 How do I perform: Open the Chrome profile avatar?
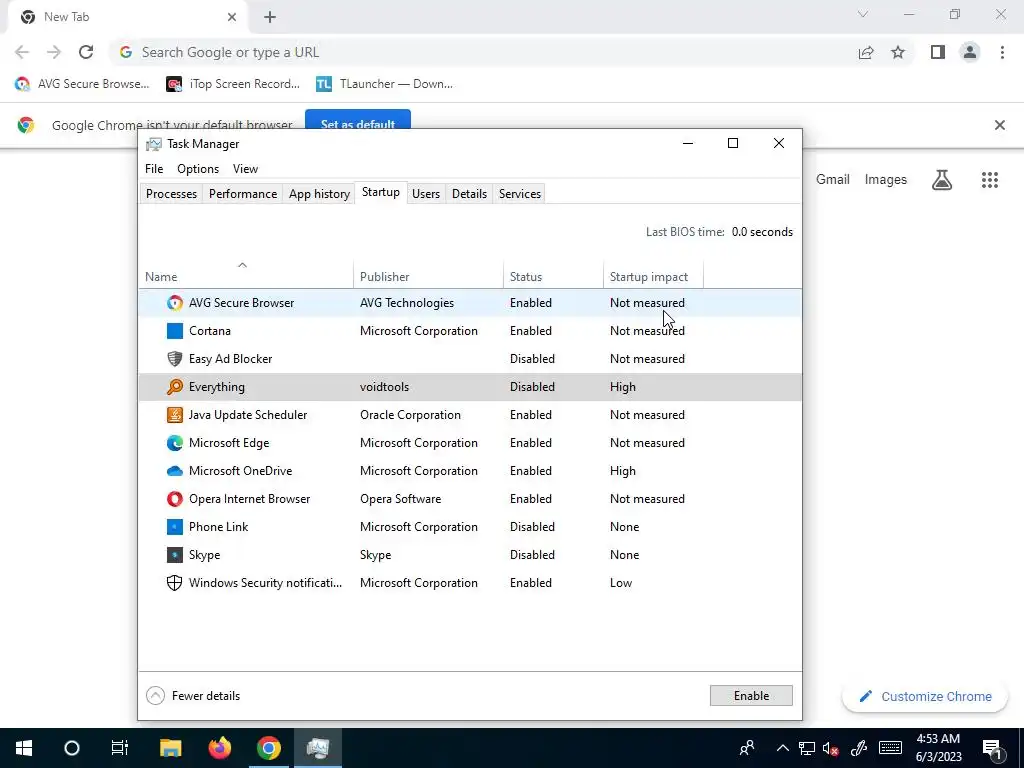970,52
